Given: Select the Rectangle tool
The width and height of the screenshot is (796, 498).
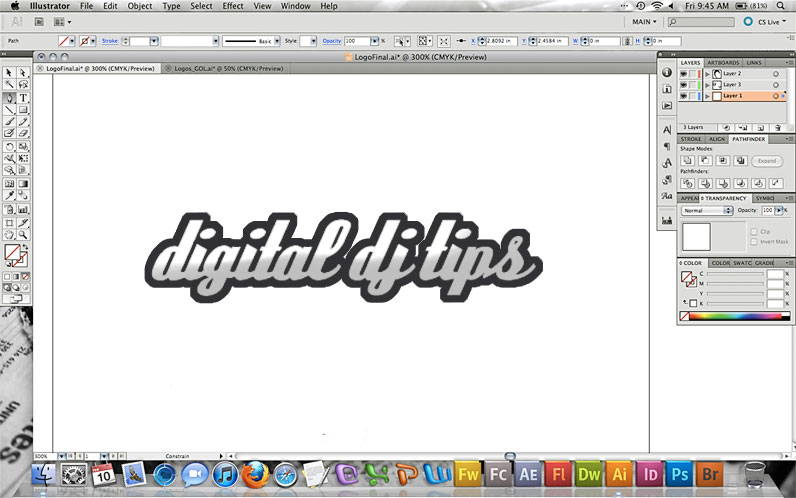Looking at the screenshot, I should (x=23, y=110).
